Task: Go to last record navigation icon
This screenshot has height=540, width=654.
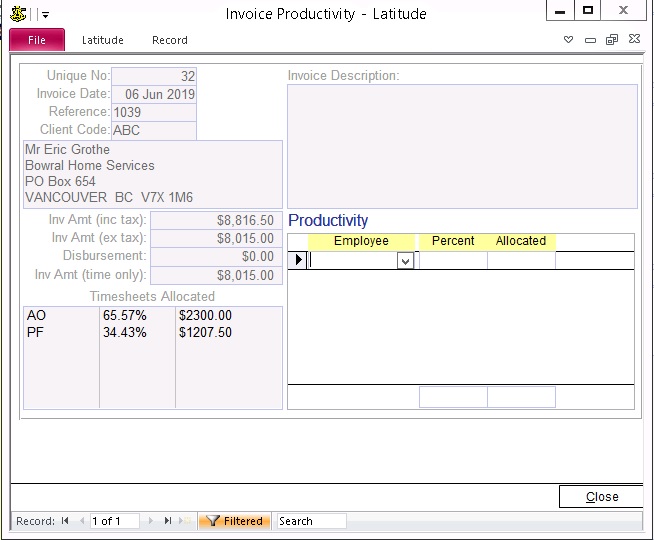Action: tap(168, 521)
